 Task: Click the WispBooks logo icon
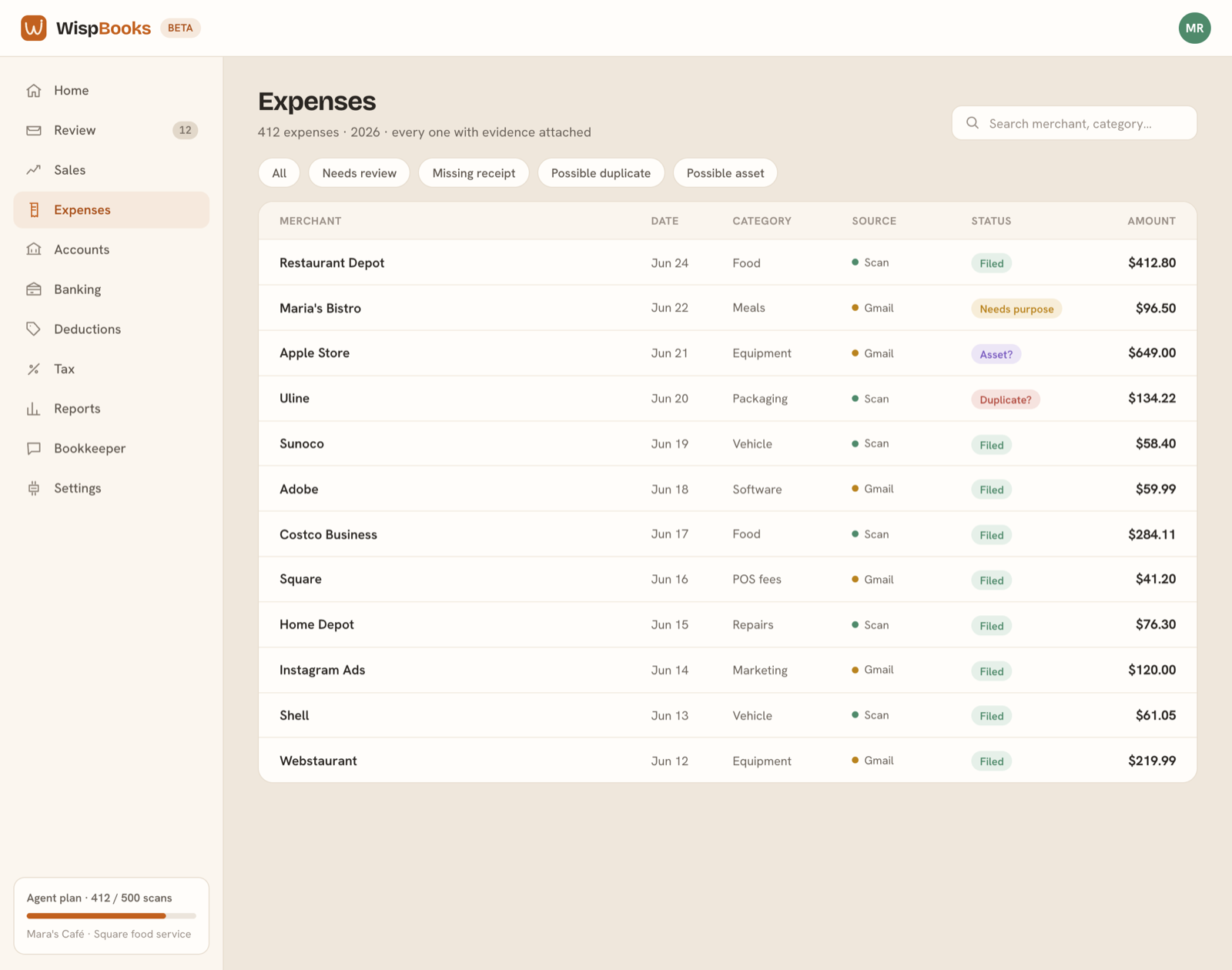tap(34, 28)
